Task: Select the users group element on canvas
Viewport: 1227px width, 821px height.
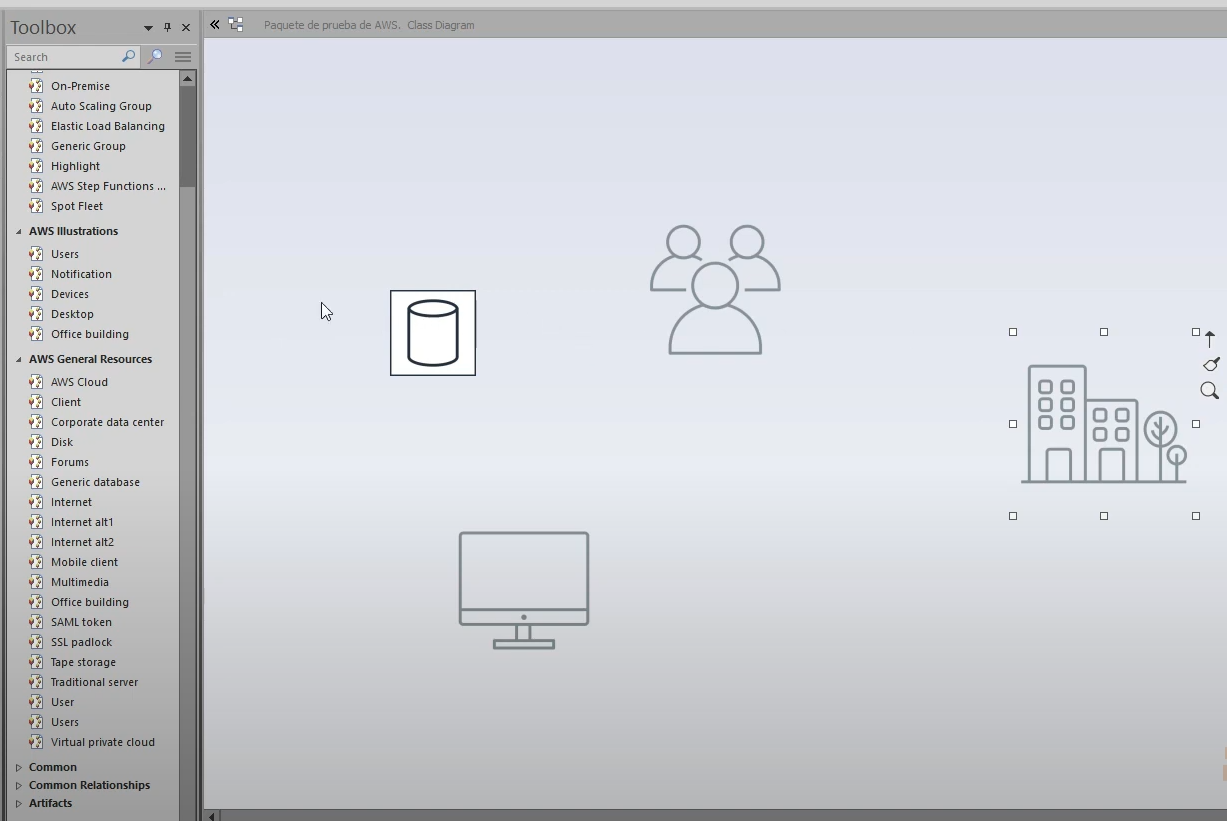Action: point(715,290)
